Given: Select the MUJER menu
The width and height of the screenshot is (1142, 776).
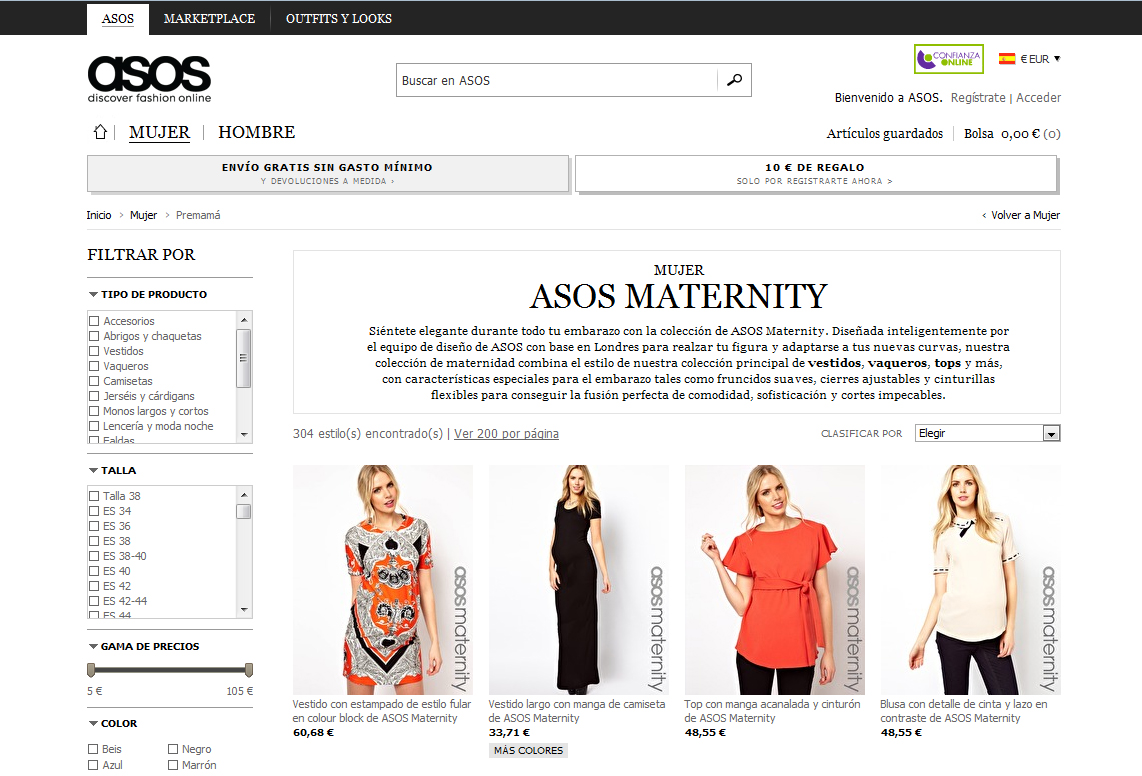Looking at the screenshot, I should pos(160,133).
